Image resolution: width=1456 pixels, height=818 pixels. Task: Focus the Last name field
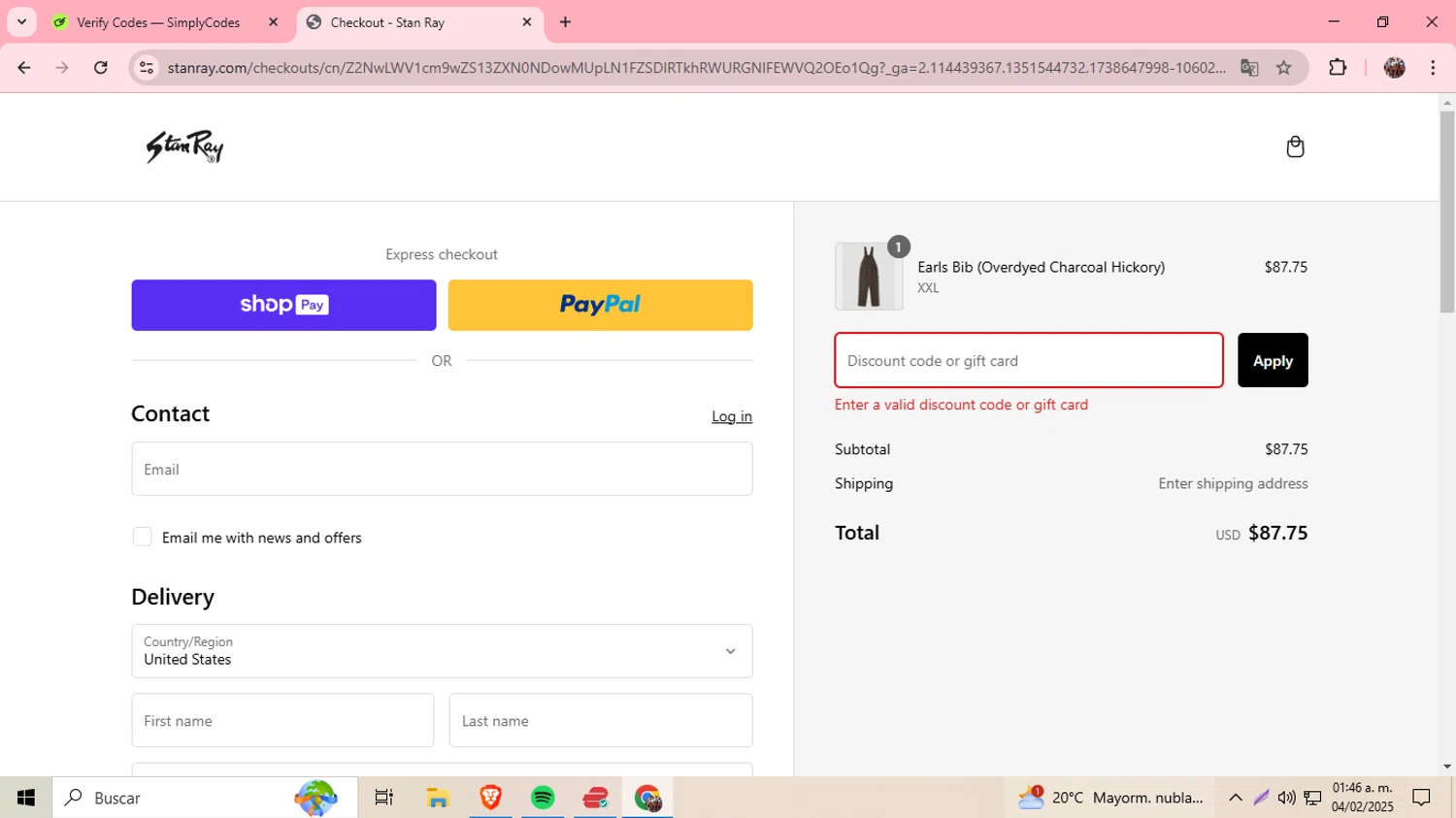tap(601, 720)
